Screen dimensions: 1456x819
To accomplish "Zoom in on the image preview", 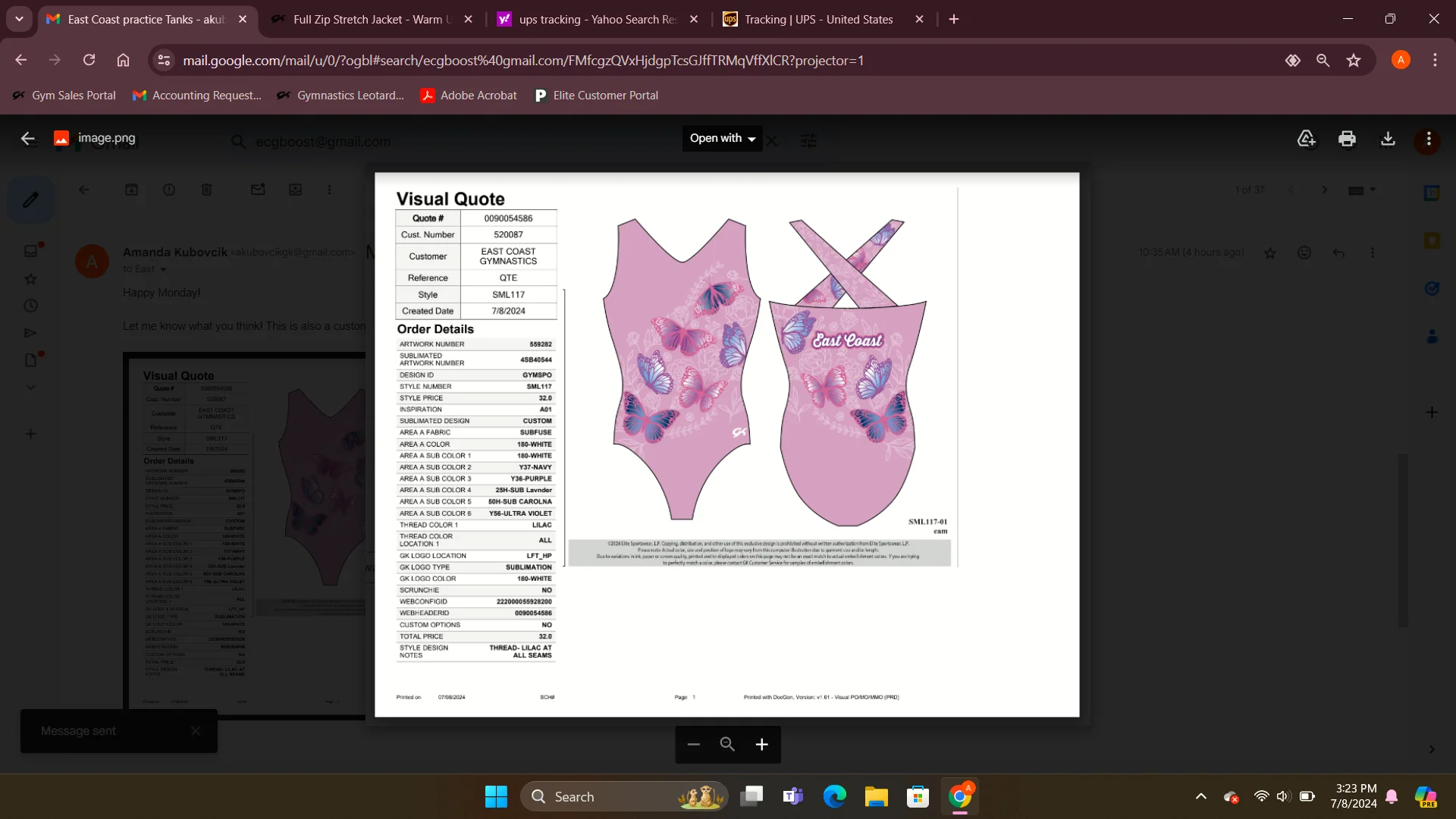I will tap(762, 745).
